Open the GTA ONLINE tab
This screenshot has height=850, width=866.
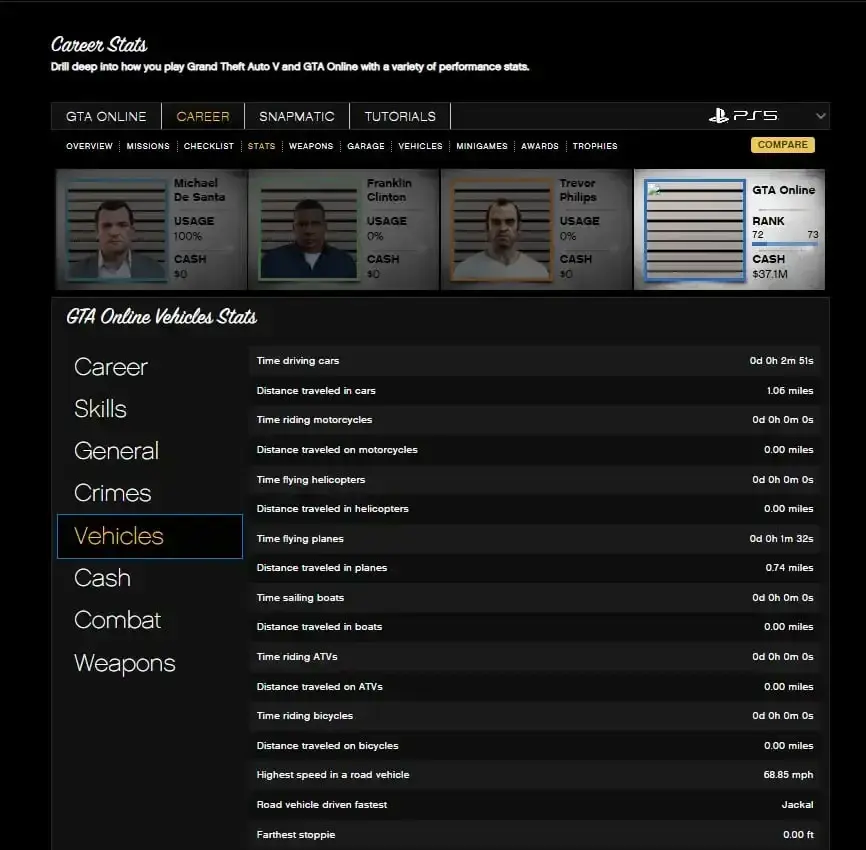click(x=106, y=117)
